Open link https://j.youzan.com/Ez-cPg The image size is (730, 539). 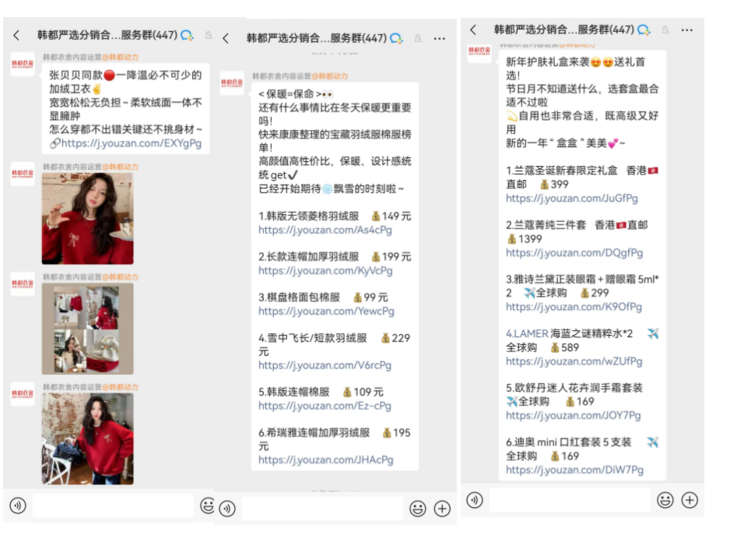pos(325,406)
